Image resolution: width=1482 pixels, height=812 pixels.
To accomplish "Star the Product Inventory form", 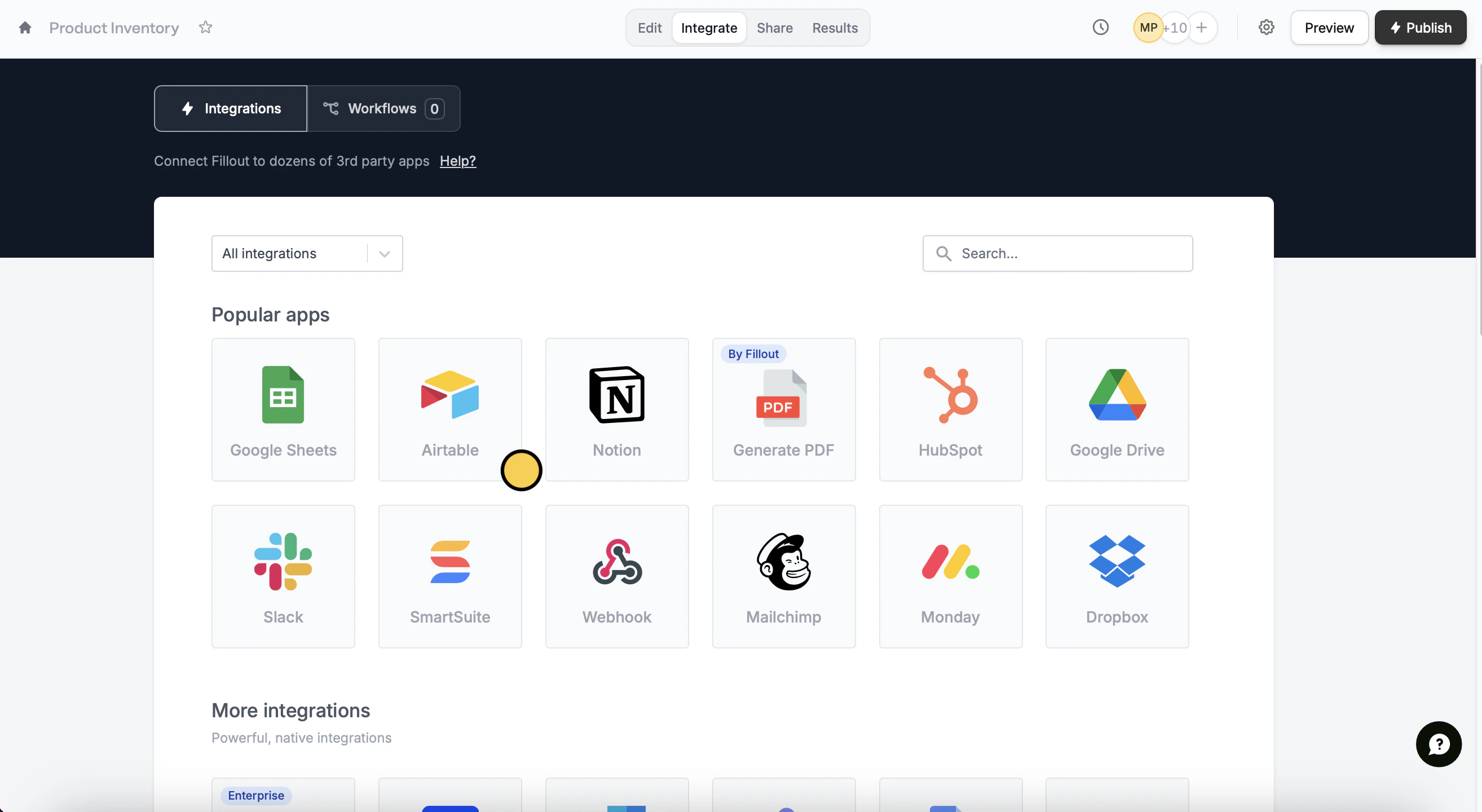I will (x=205, y=28).
